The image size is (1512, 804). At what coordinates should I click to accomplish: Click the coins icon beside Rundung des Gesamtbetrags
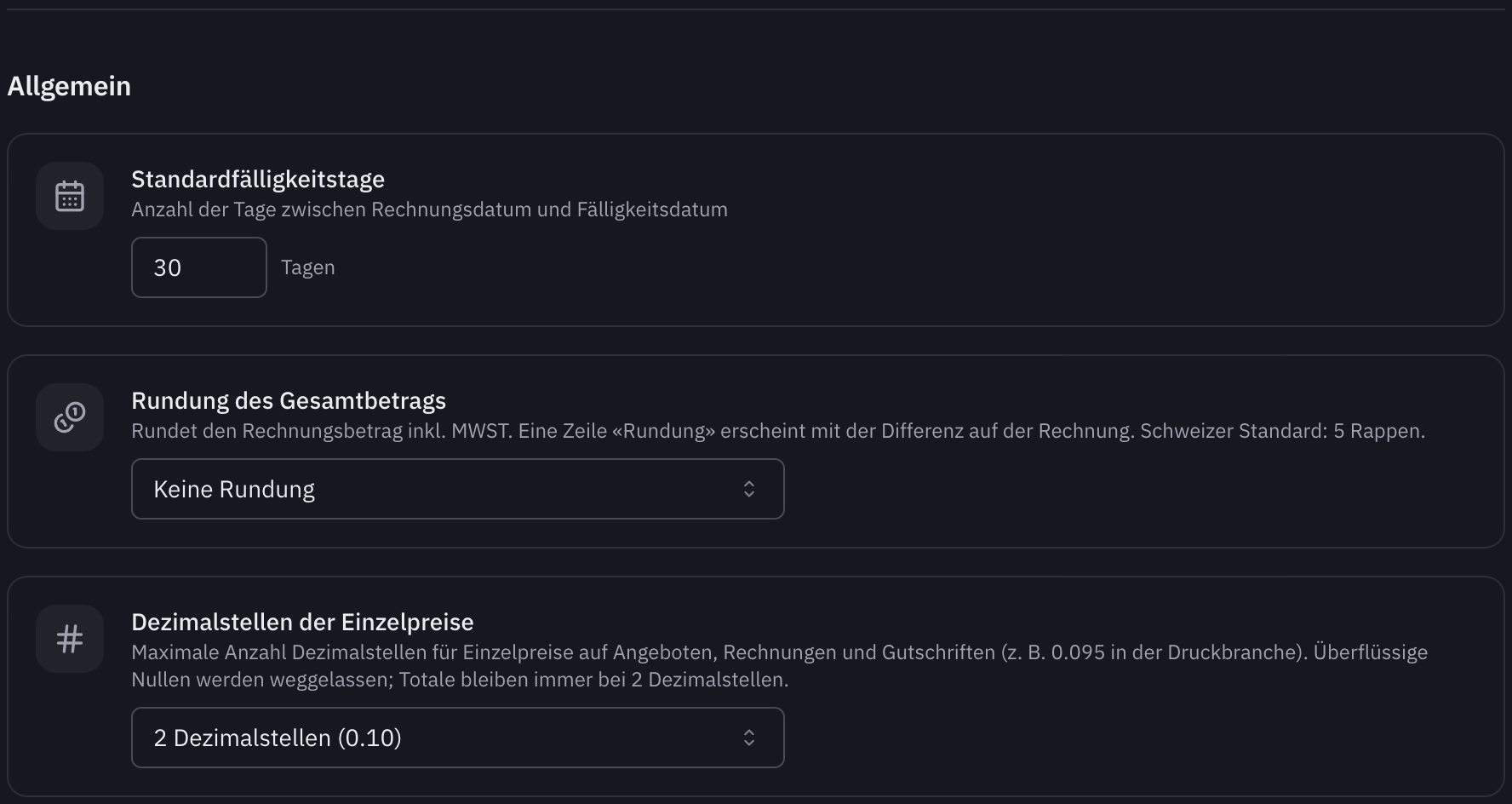coord(70,417)
